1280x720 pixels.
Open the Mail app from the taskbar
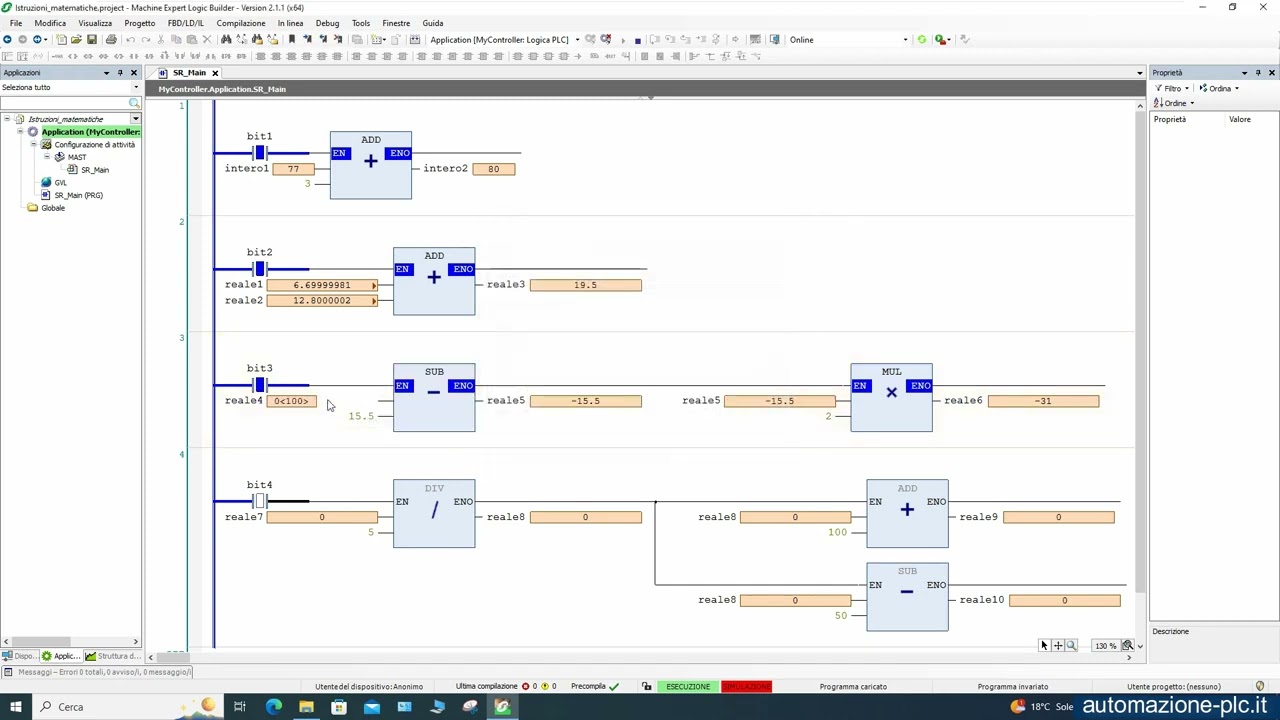(372, 707)
